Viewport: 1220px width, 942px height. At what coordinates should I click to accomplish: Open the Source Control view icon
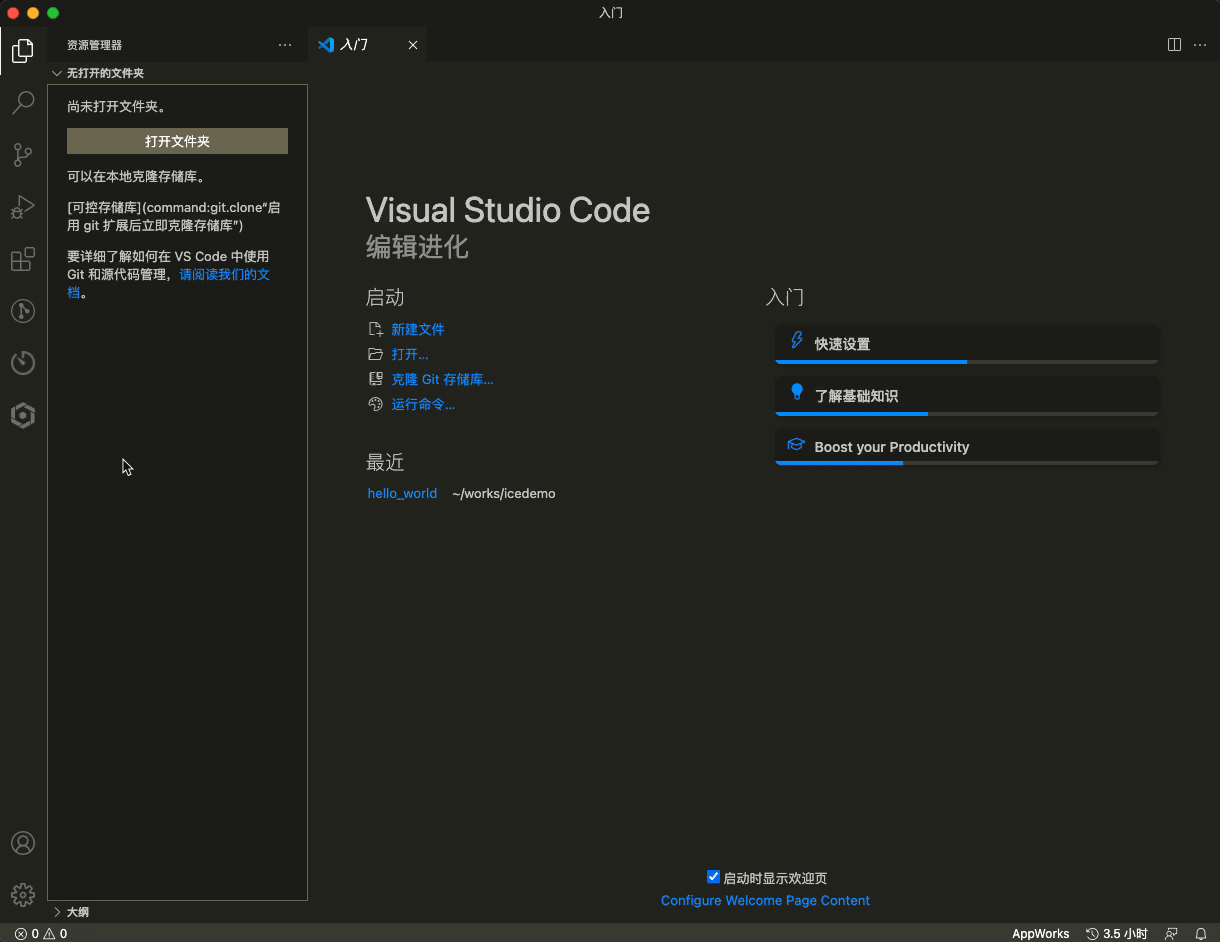tap(23, 155)
